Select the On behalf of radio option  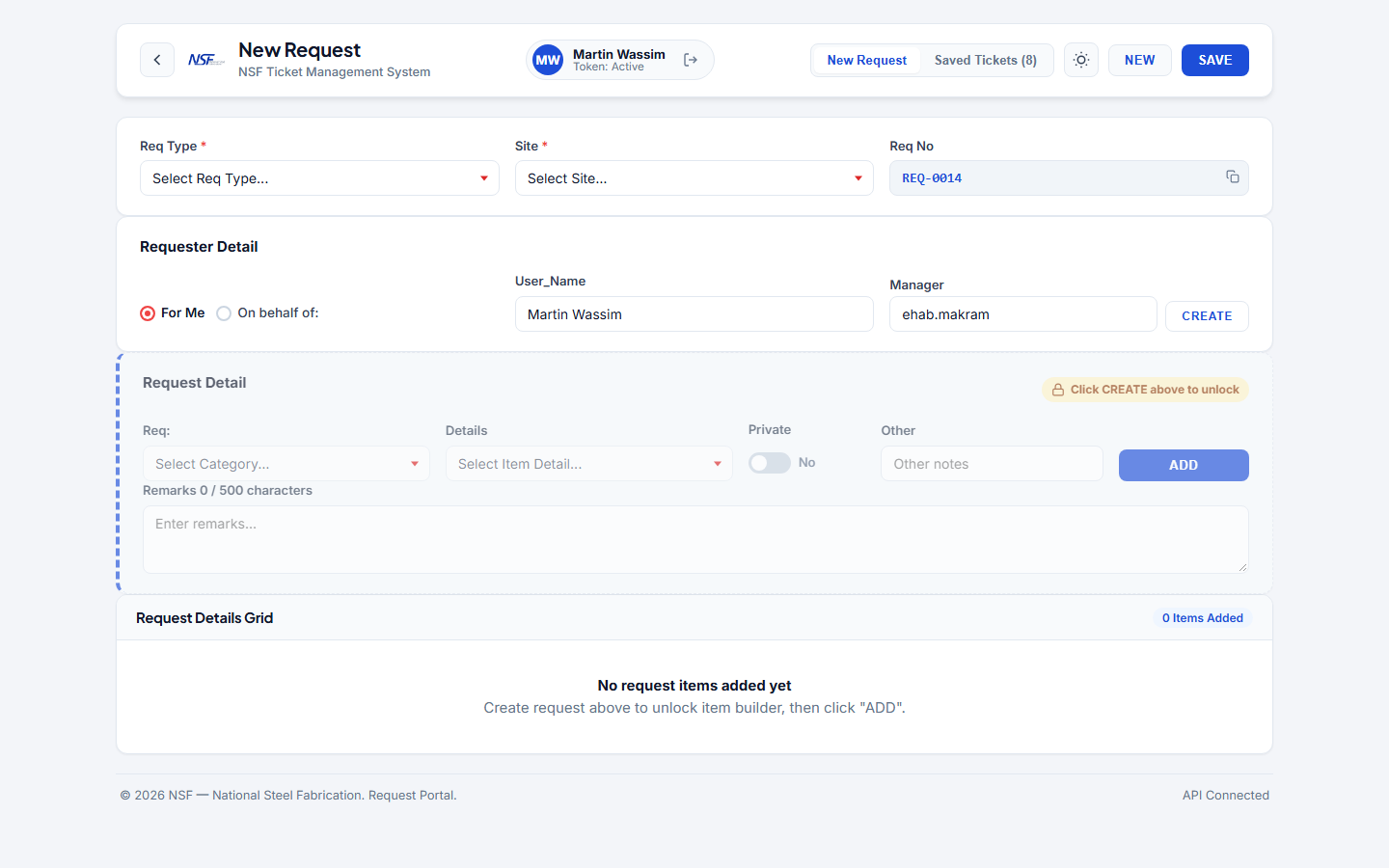tap(224, 313)
